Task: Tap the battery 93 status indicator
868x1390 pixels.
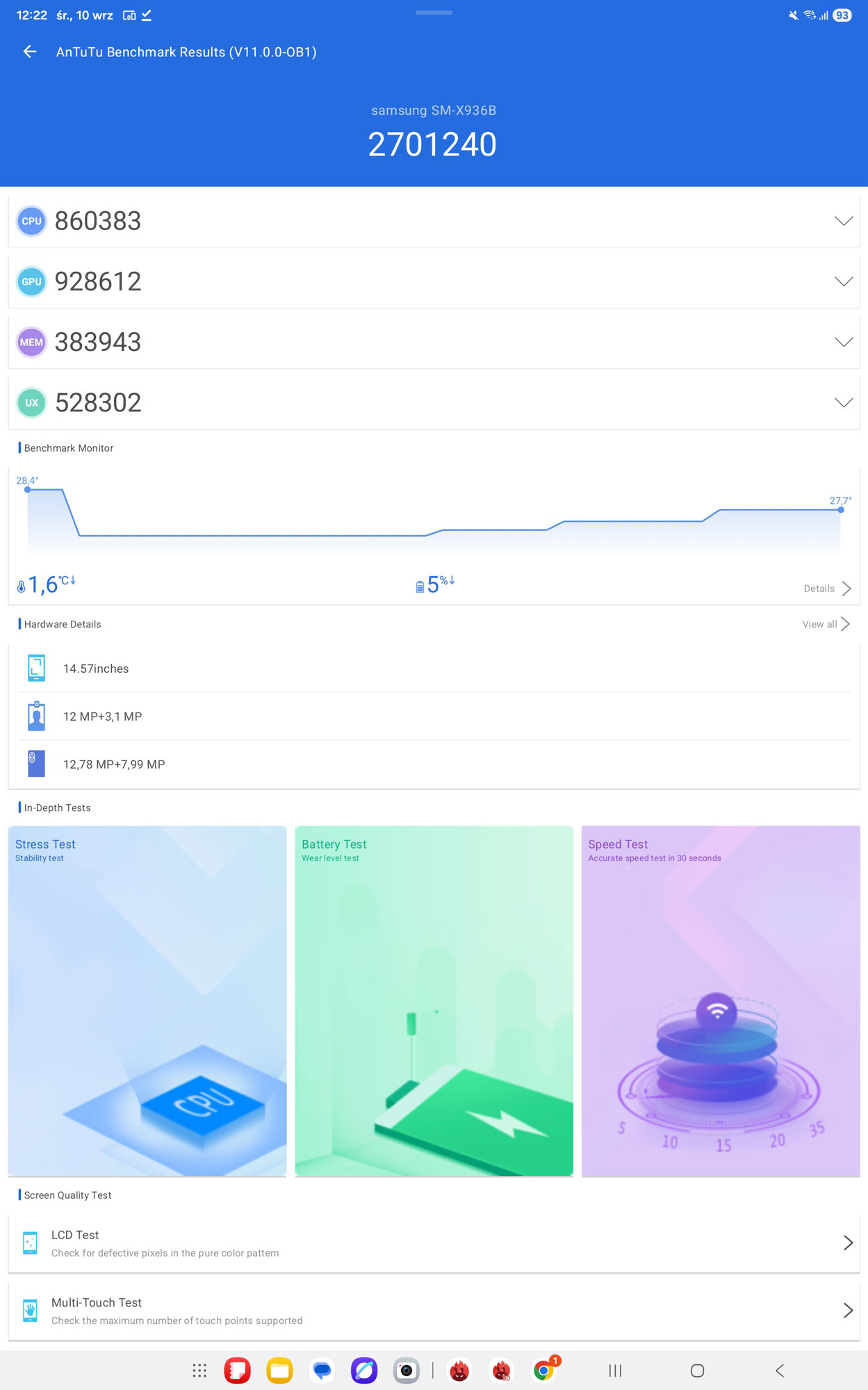Action: tap(842, 15)
